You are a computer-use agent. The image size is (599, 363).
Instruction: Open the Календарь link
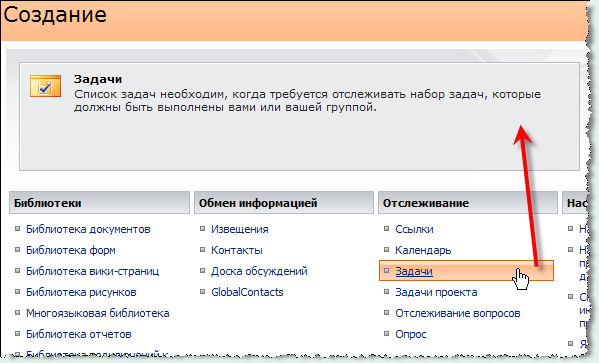pyautogui.click(x=423, y=250)
